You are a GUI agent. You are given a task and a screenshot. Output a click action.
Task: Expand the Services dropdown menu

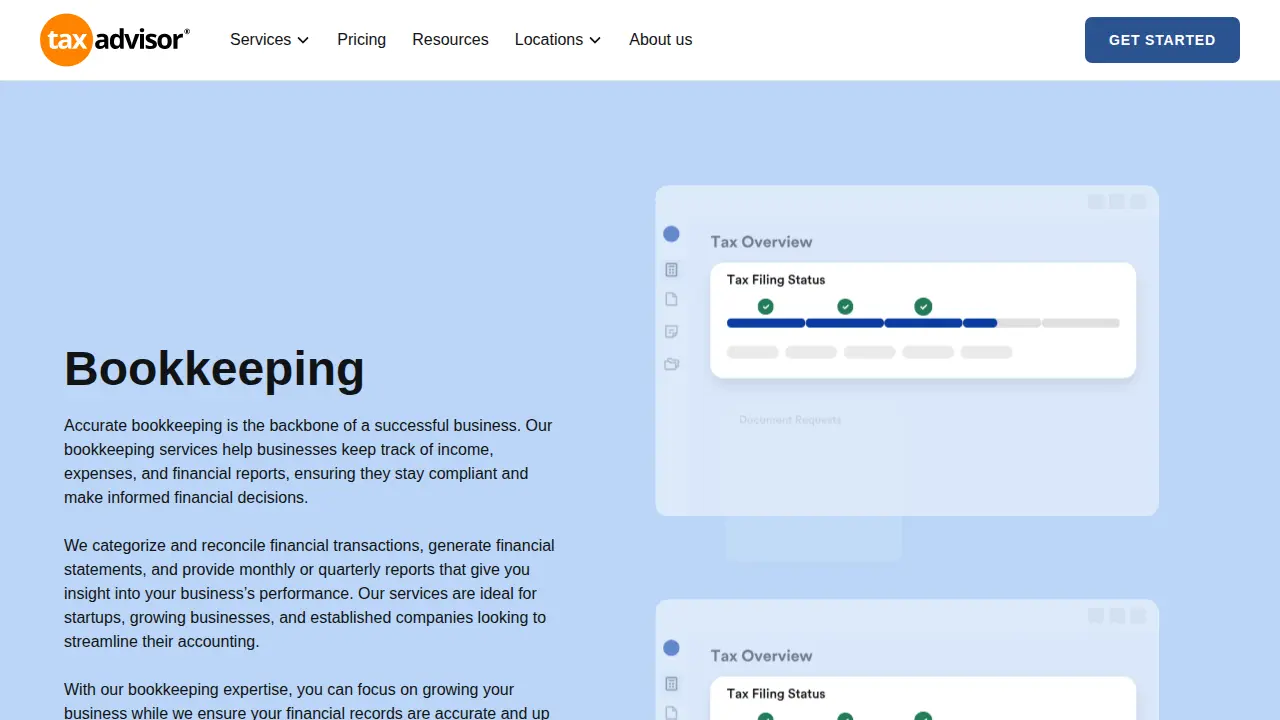click(x=269, y=40)
